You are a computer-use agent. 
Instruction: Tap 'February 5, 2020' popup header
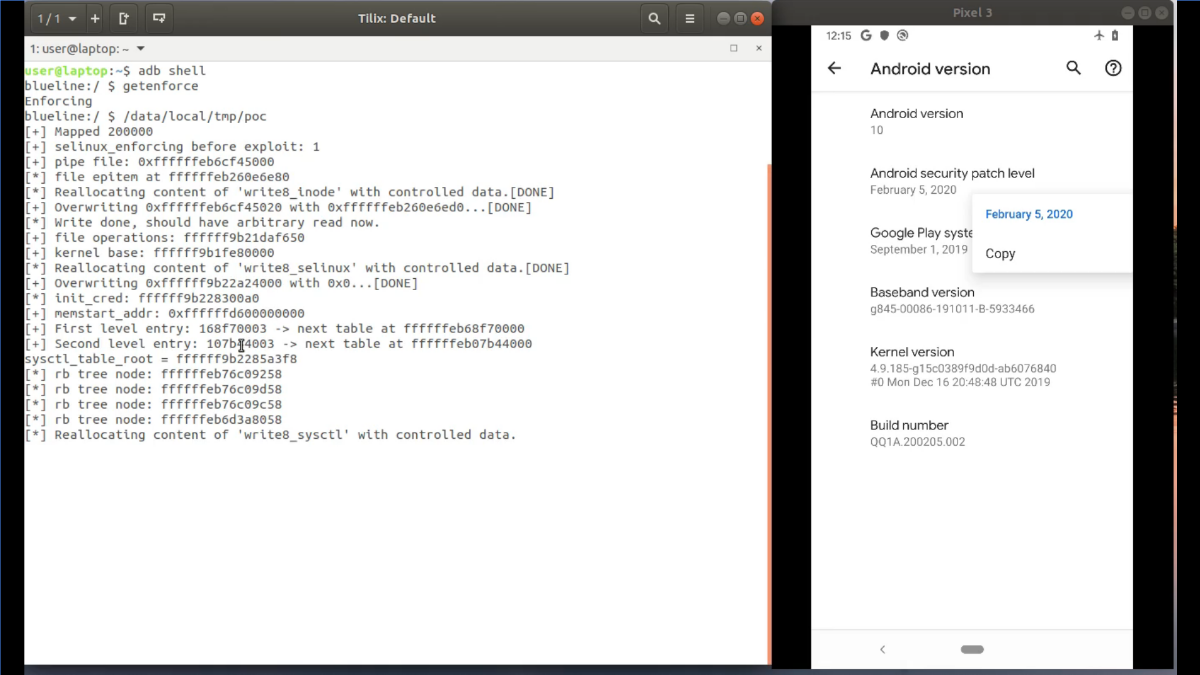point(1029,214)
